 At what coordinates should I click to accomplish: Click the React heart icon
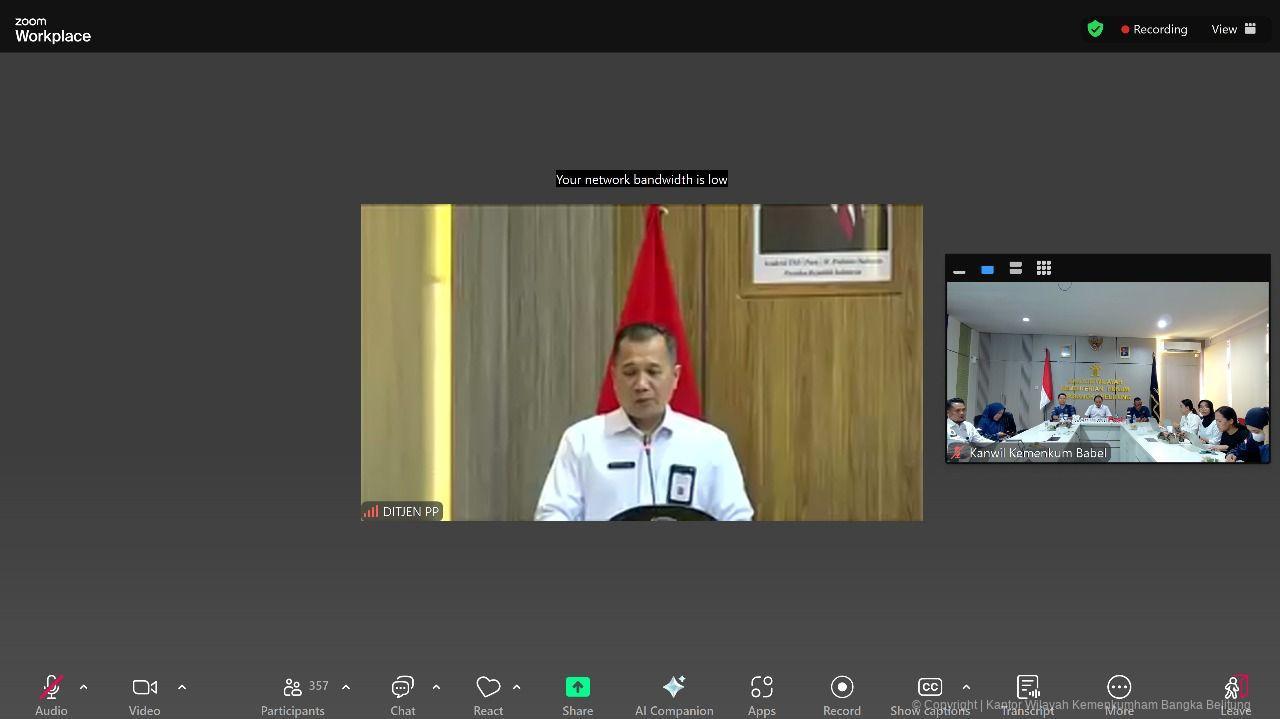(x=488, y=688)
